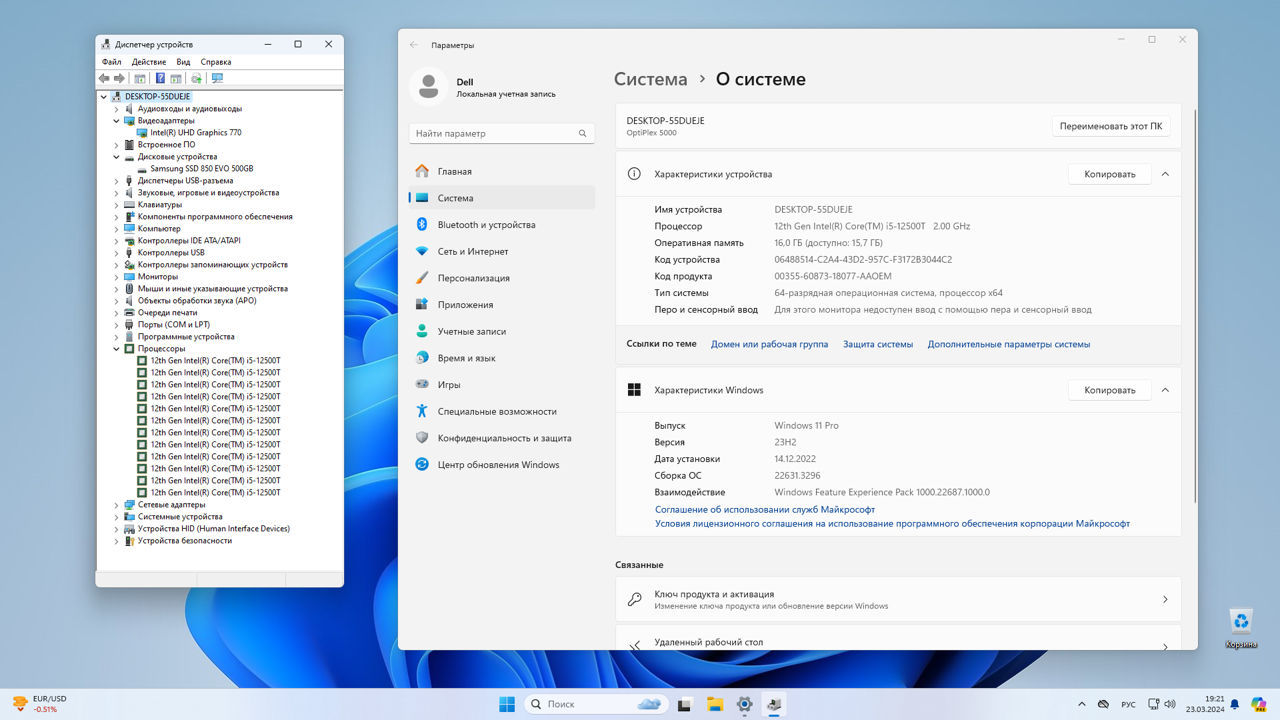This screenshot has height=720, width=1280.
Task: Click the Найти параметр search field
Action: 502,133
